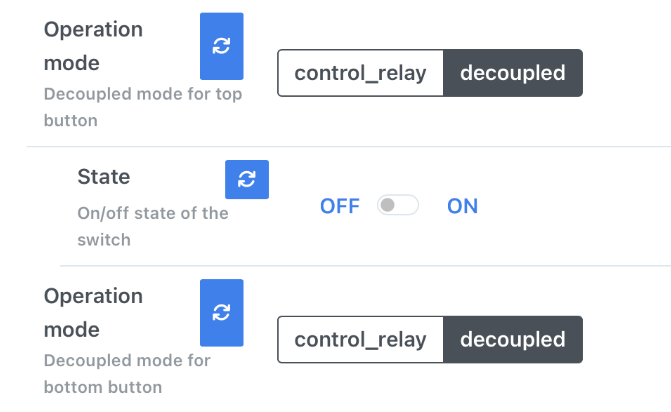Set bottom button mode to control_relay

coord(360,340)
